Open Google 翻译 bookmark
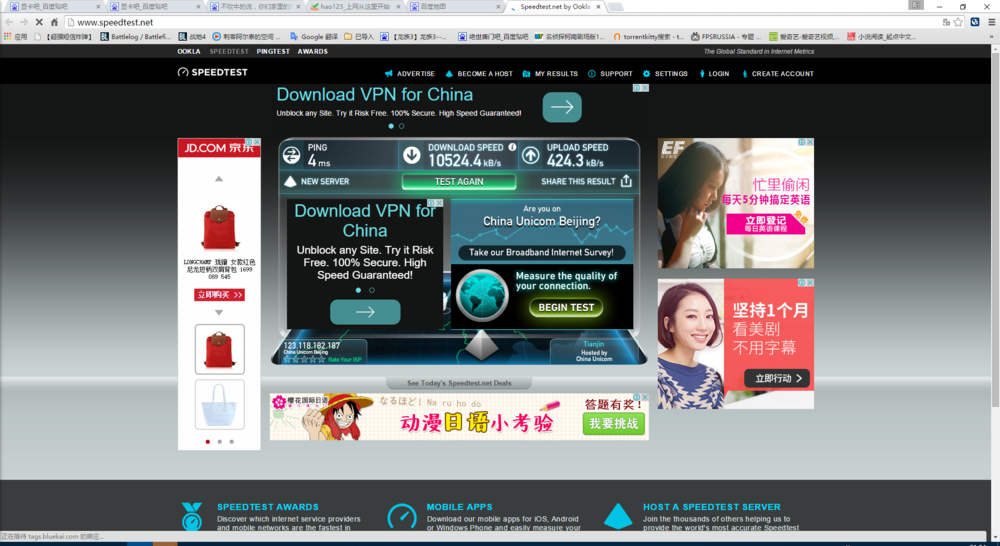 (x=314, y=37)
